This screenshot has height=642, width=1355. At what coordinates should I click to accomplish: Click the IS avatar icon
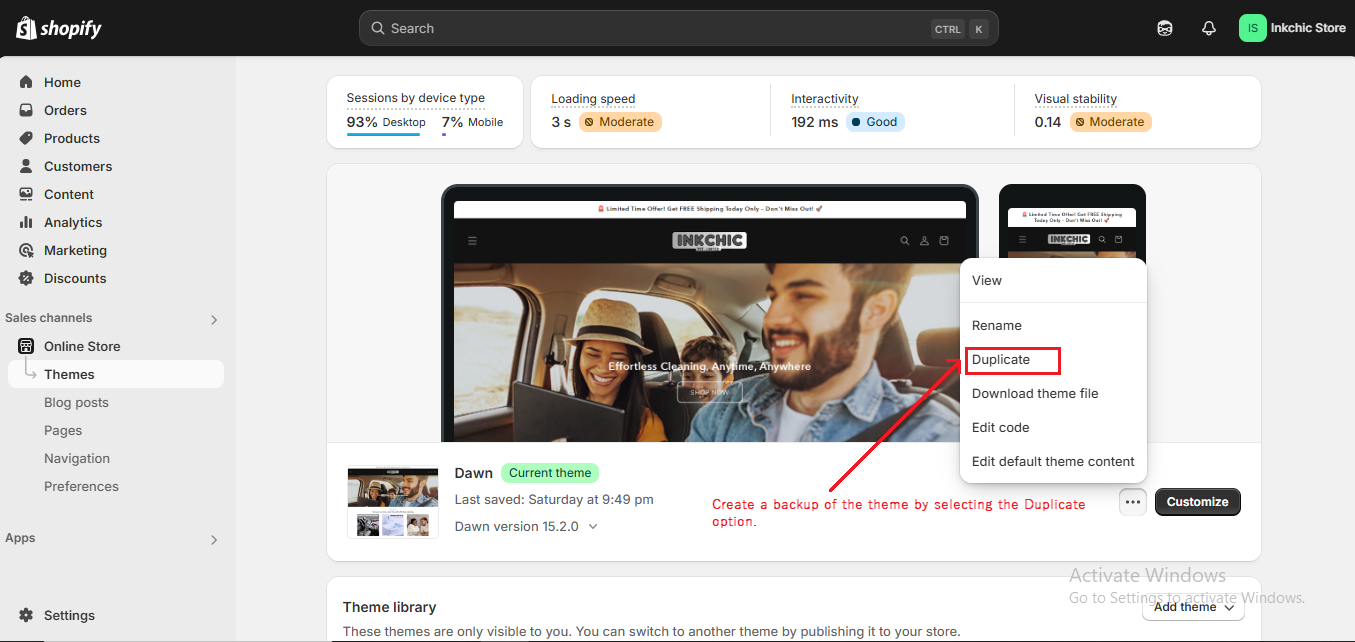click(x=1252, y=28)
